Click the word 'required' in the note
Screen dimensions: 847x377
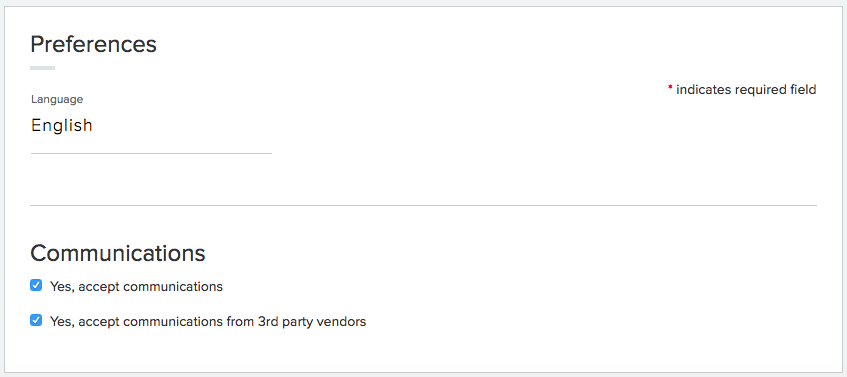click(755, 90)
